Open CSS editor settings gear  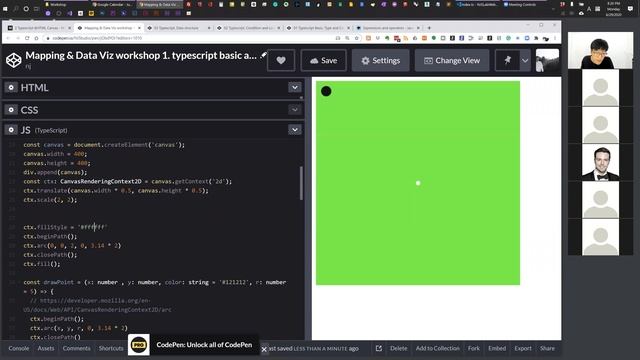point(11,110)
